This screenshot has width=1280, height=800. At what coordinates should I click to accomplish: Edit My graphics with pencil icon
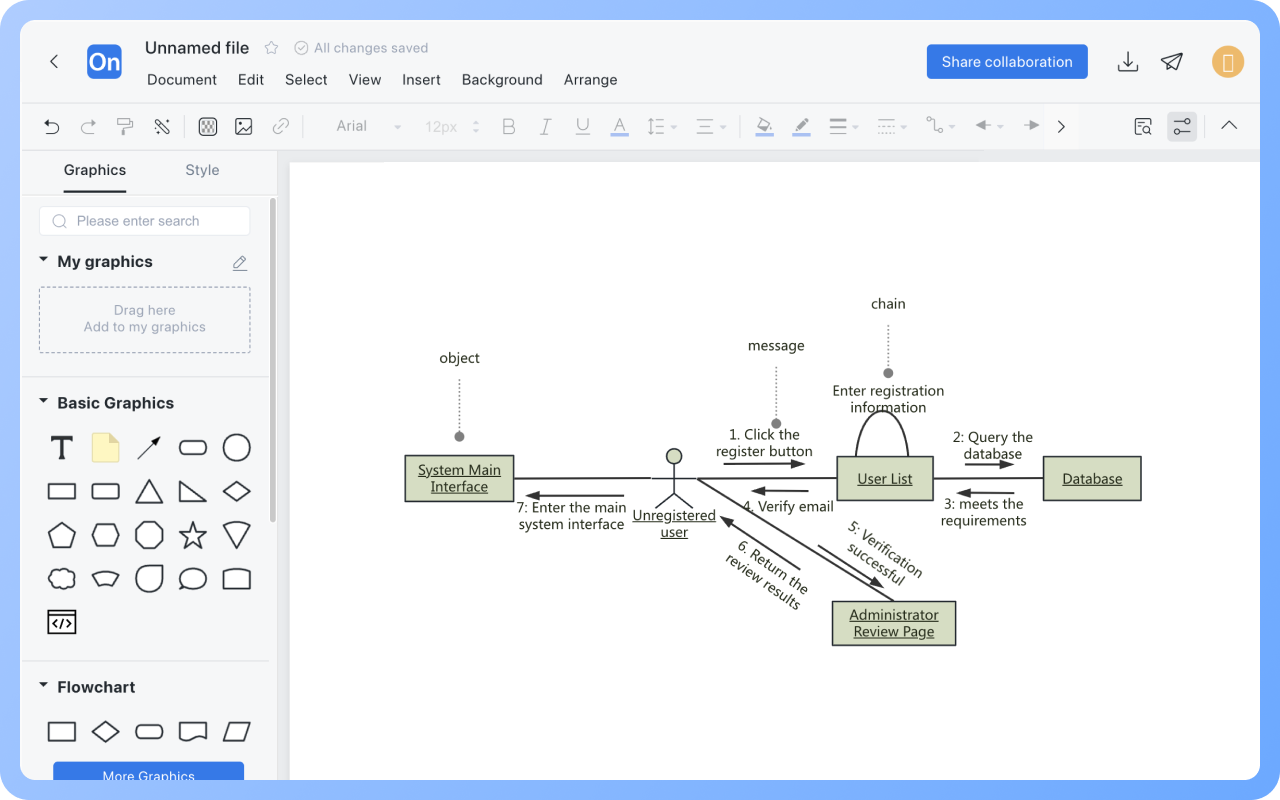click(240, 263)
